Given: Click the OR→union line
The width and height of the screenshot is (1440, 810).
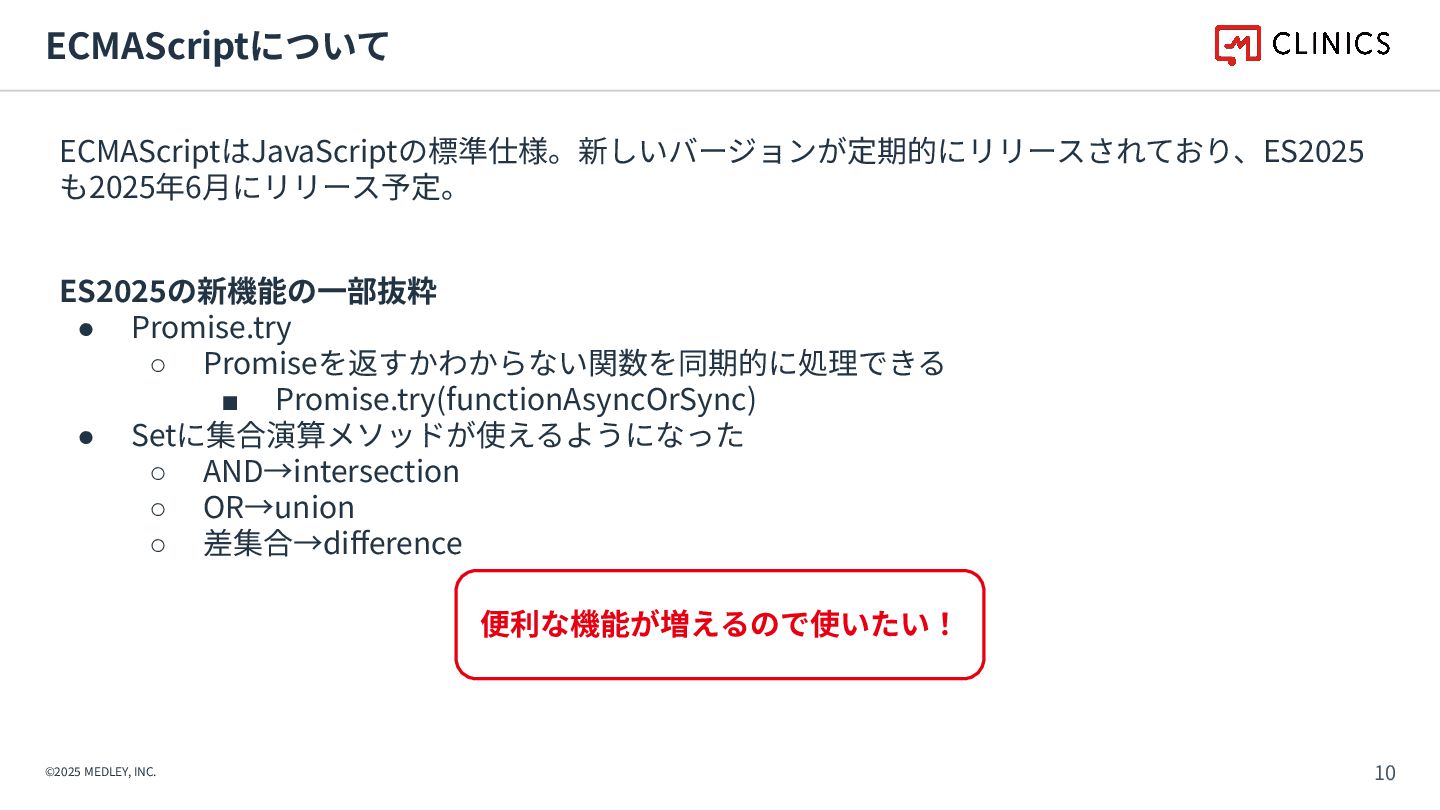Looking at the screenshot, I should pyautogui.click(x=279, y=507).
